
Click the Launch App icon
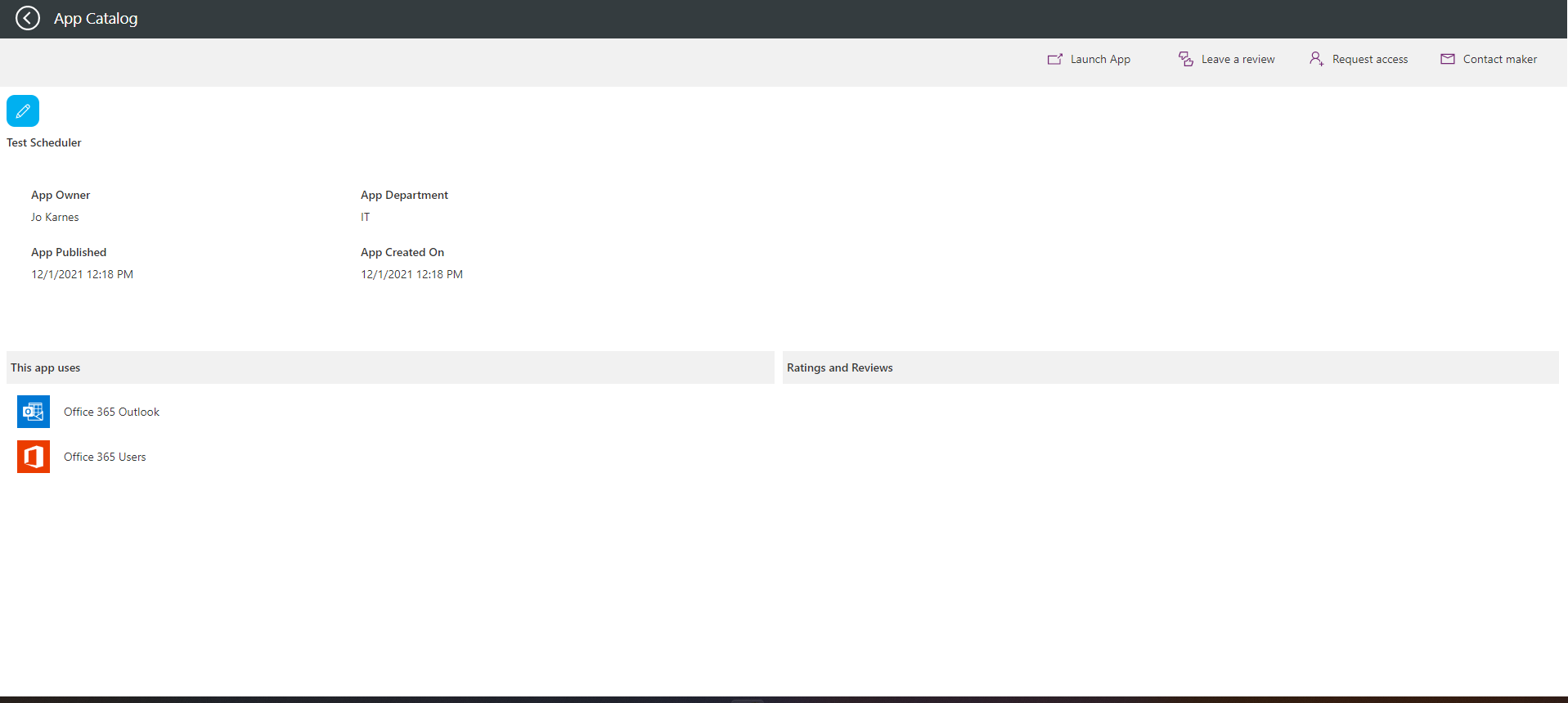pyautogui.click(x=1055, y=59)
